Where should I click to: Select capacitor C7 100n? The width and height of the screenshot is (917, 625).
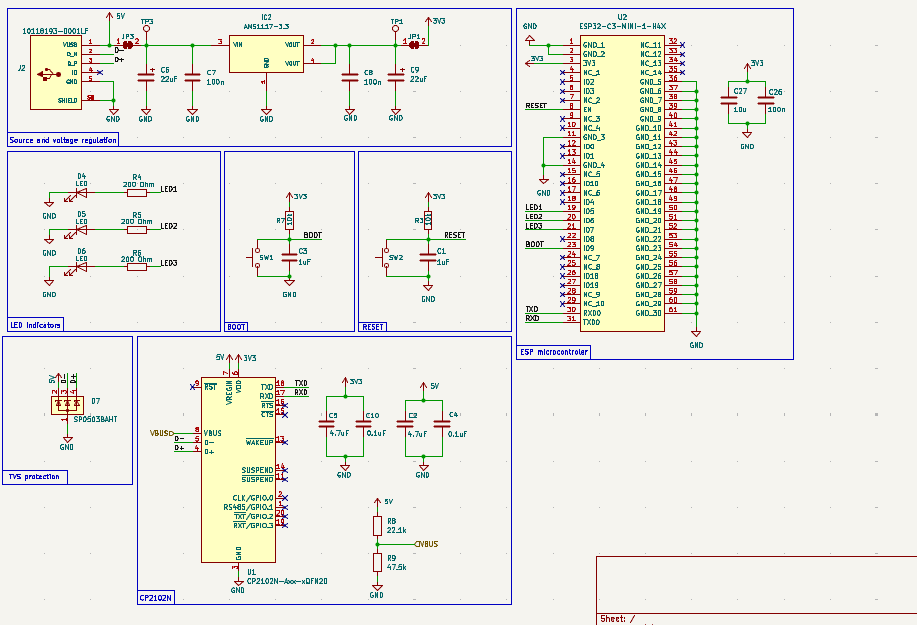(x=192, y=77)
